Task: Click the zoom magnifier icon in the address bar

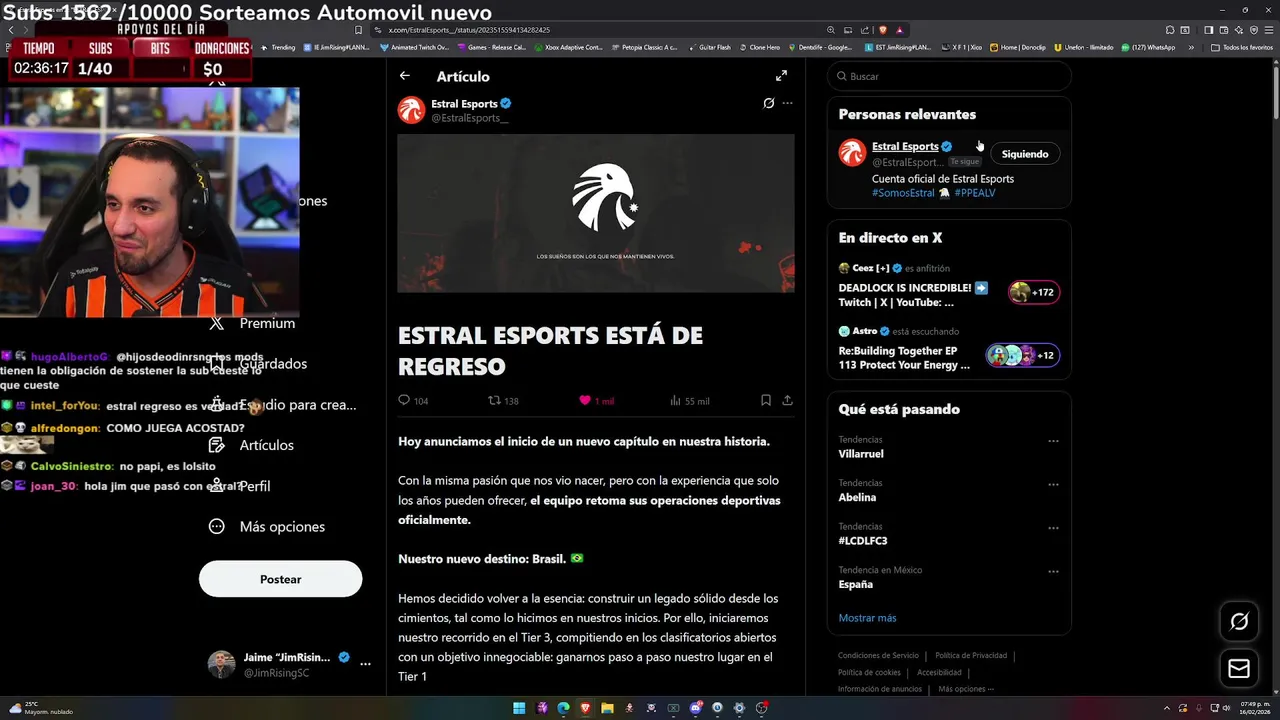Action: click(x=830, y=30)
